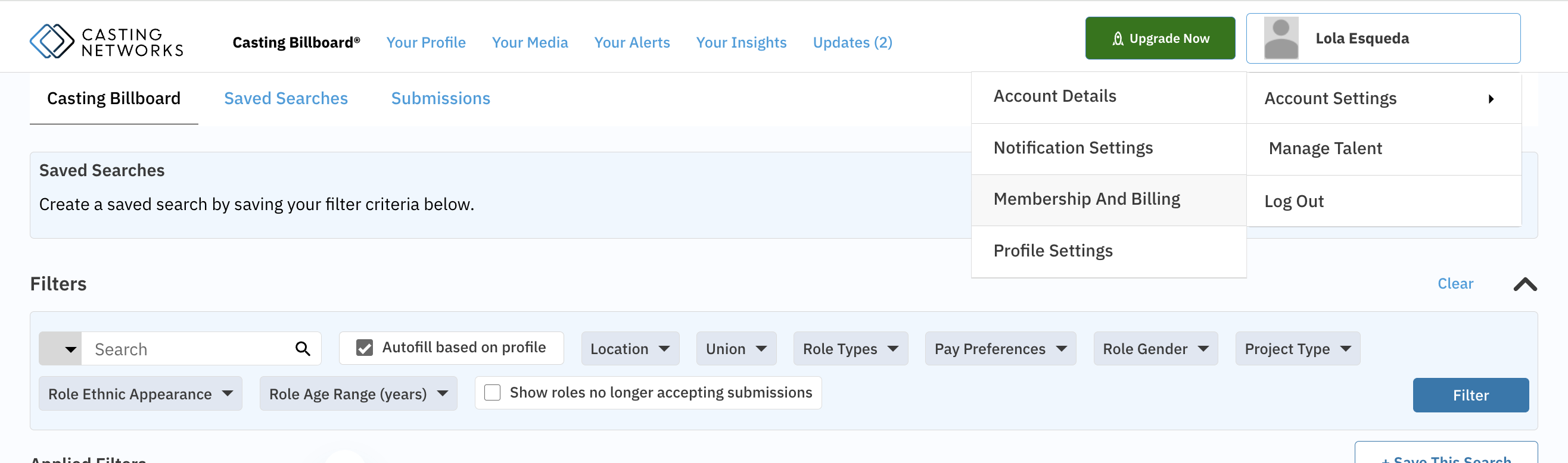This screenshot has width=1568, height=463.
Task: Open the Role Types dropdown
Action: 850,349
